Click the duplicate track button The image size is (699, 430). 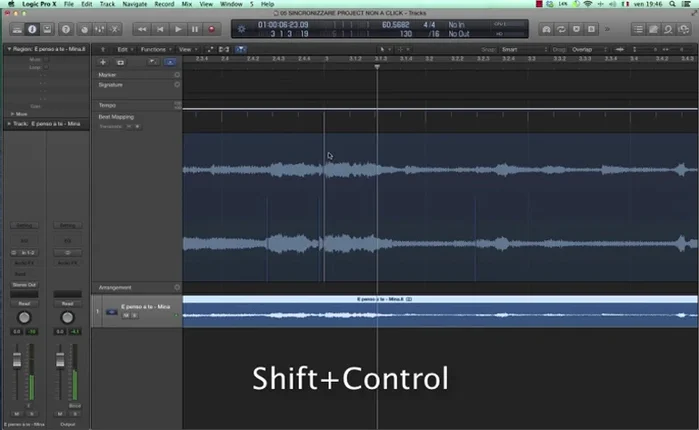tap(120, 62)
